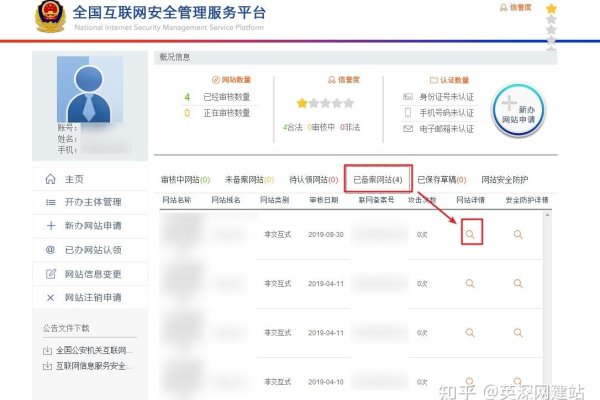Open 安全防护详情 magnifier for the second 2019-04-11 row

coord(518,333)
